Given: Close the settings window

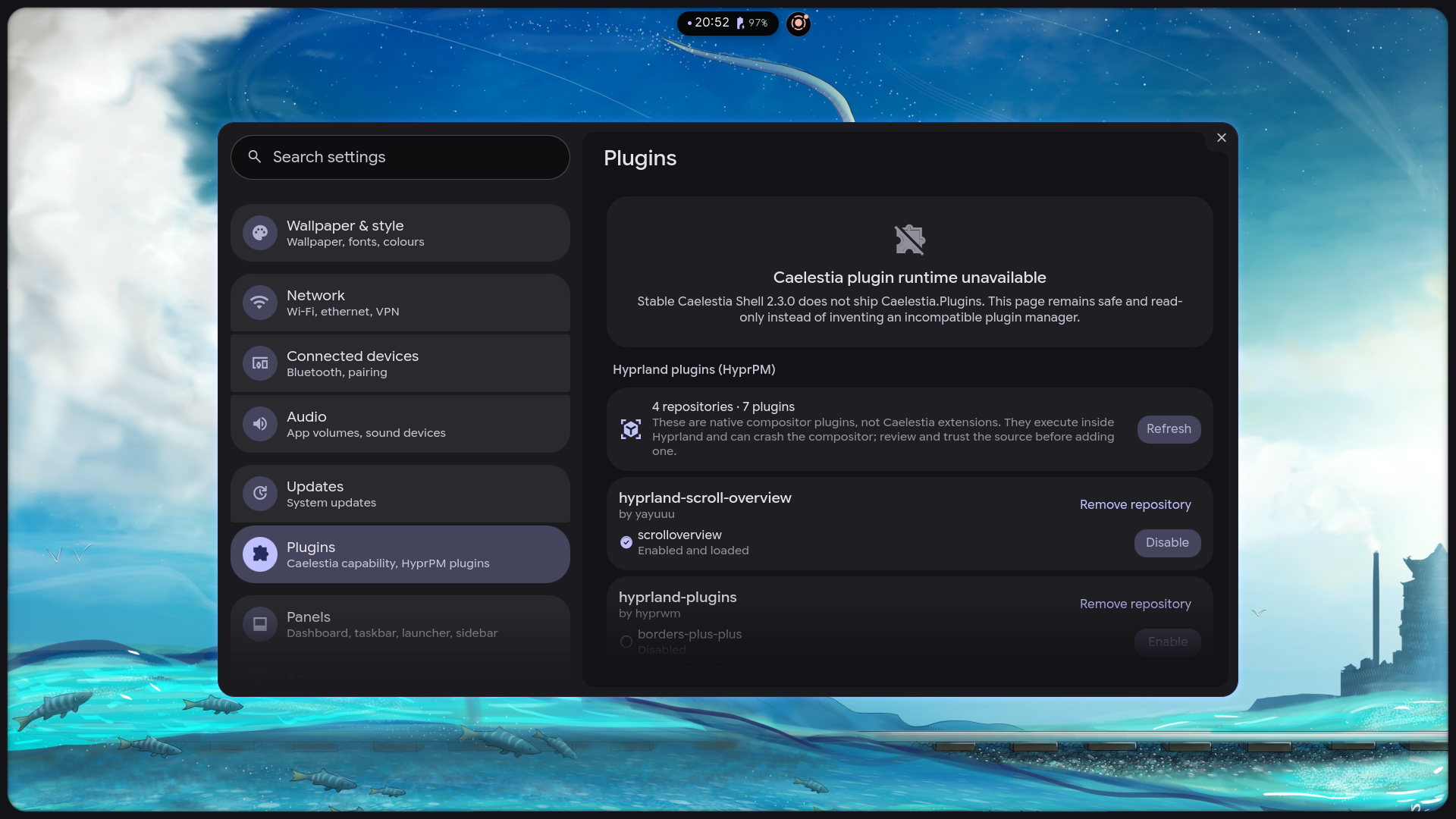Looking at the screenshot, I should click(1222, 137).
